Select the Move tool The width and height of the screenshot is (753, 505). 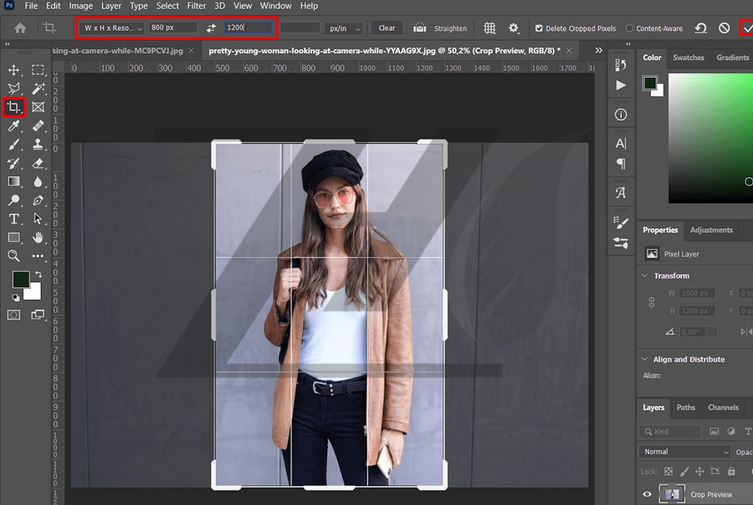(14, 70)
